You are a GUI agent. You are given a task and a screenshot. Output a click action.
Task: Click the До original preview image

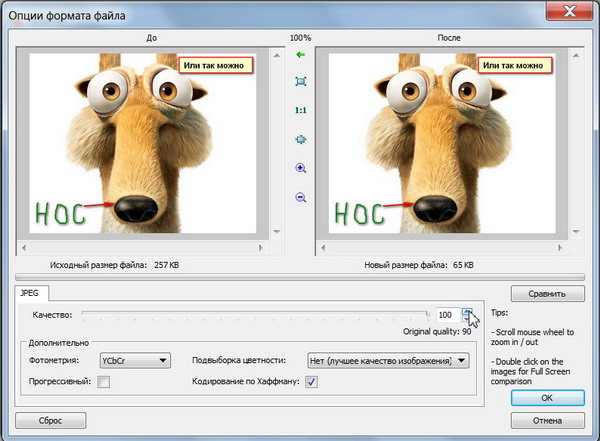(x=143, y=143)
